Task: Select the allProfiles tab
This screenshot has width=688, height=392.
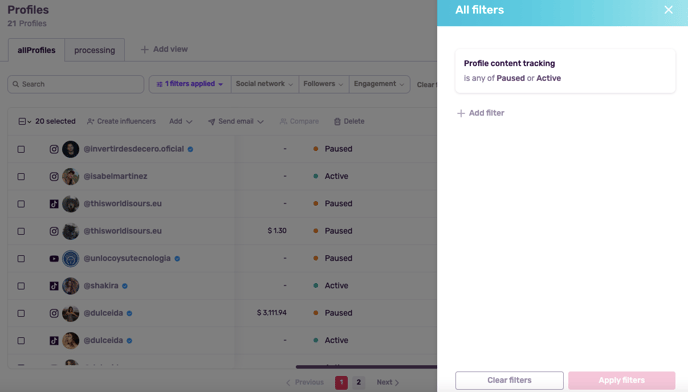Action: click(36, 50)
